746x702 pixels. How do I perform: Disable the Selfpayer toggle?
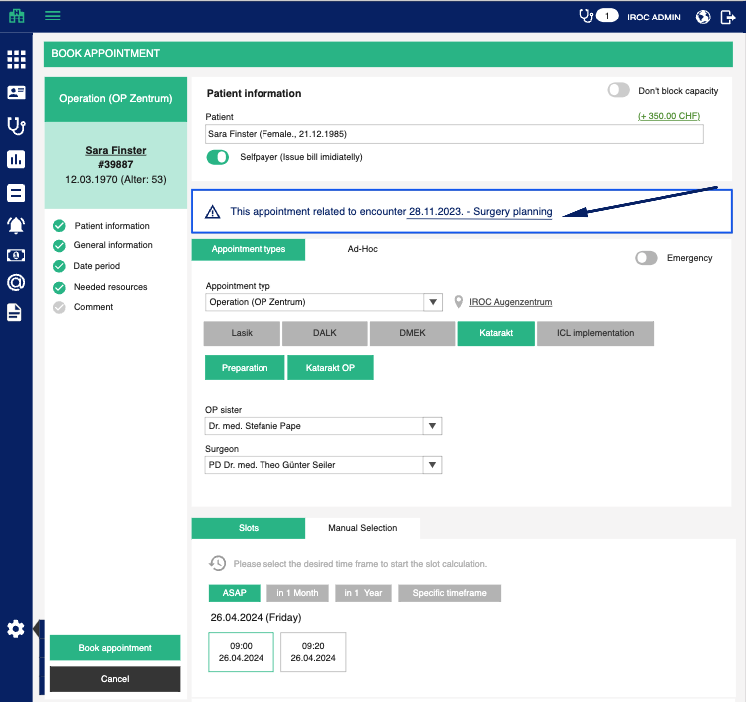click(x=218, y=157)
